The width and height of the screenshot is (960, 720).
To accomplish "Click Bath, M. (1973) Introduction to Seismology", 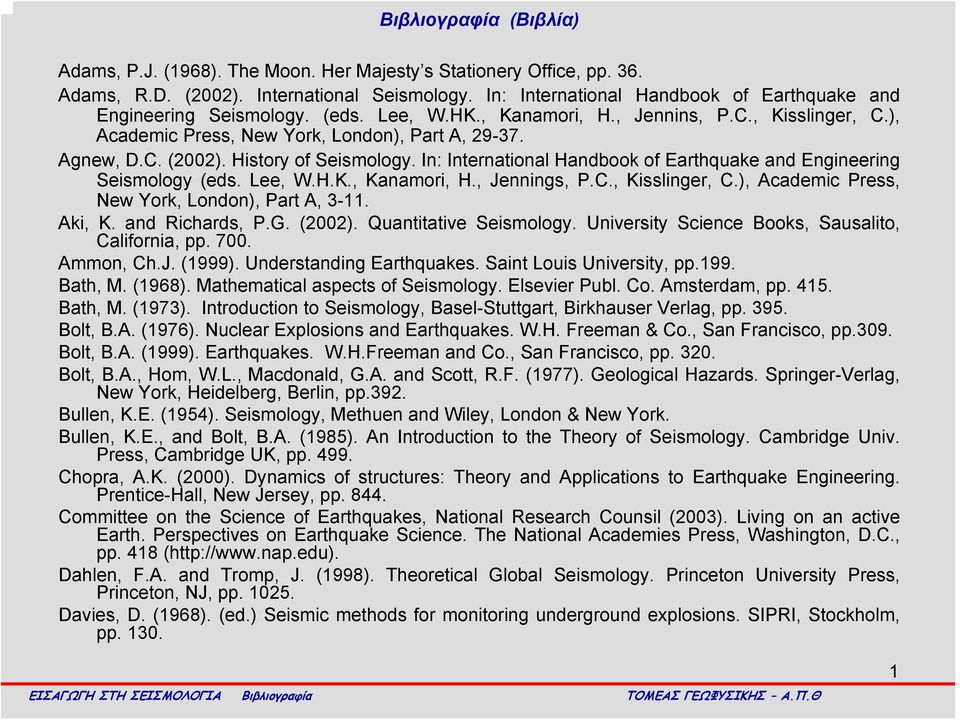I will (x=423, y=308).
